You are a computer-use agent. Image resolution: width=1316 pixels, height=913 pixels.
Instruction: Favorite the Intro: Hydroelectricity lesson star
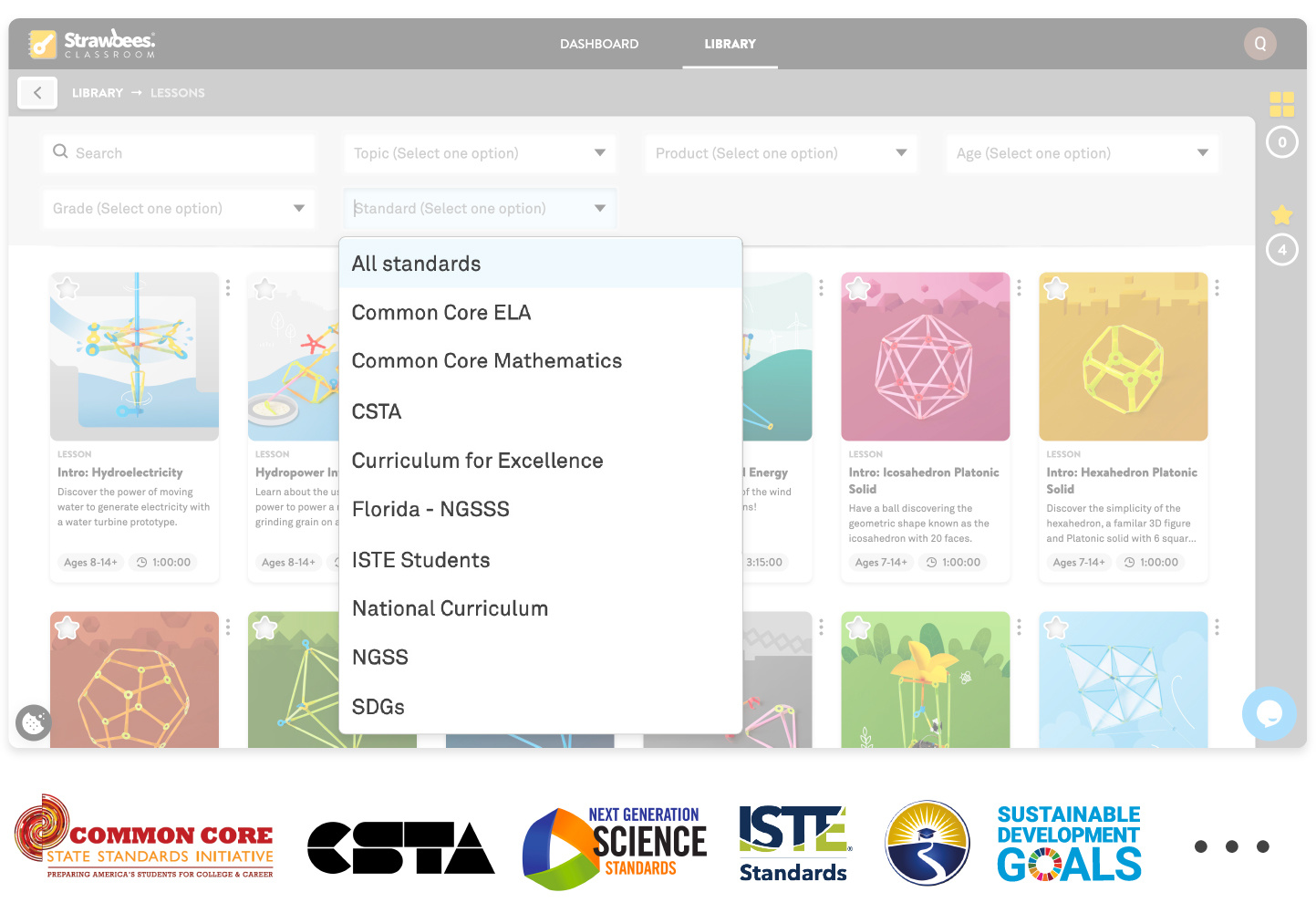coord(66,287)
